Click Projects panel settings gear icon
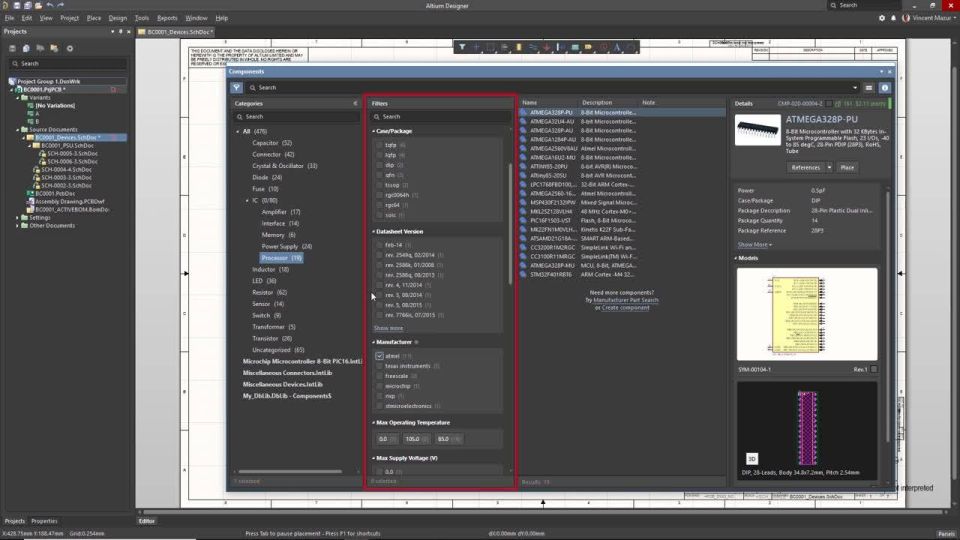The width and height of the screenshot is (960, 540). coord(70,48)
